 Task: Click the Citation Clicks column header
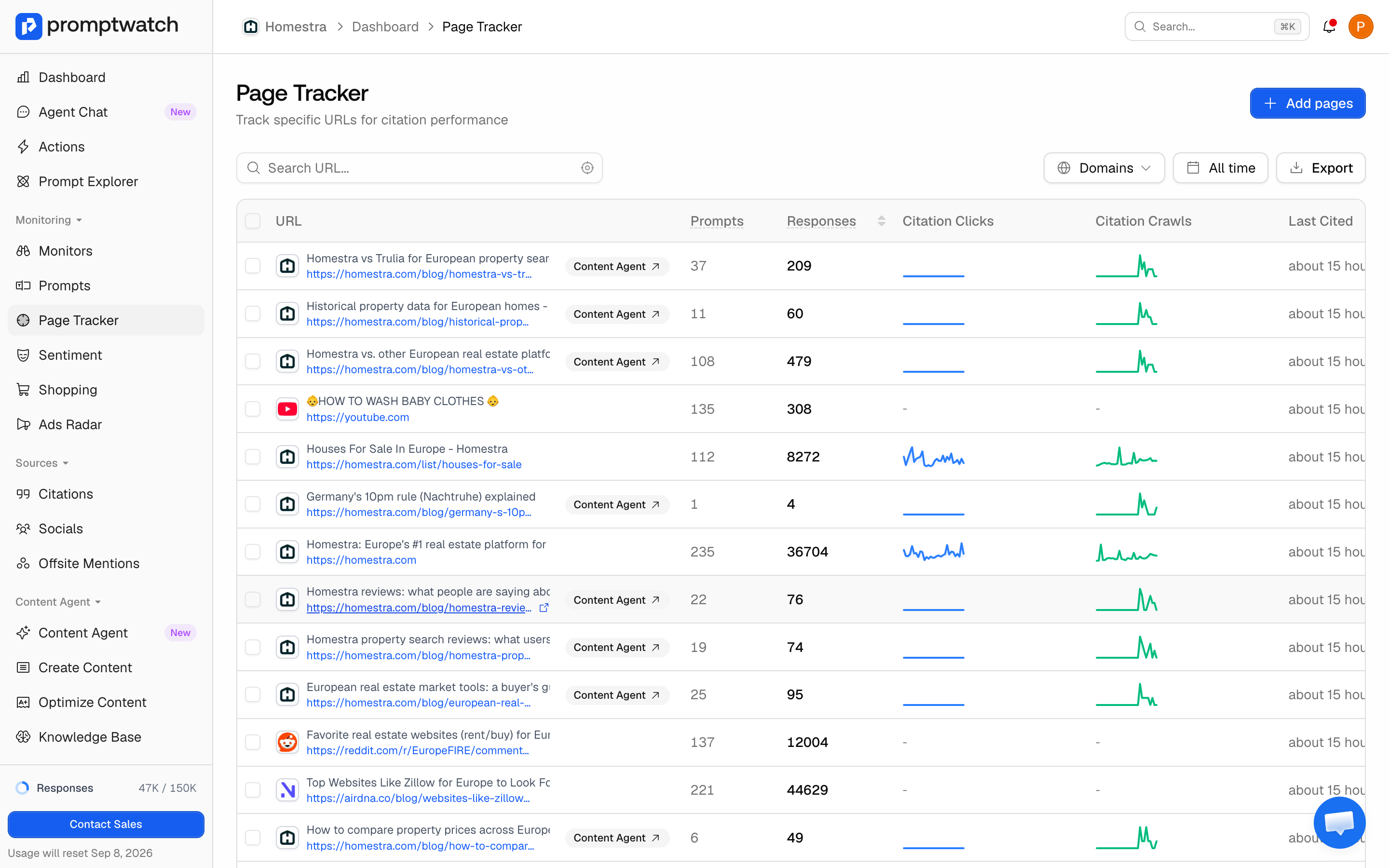click(x=948, y=221)
